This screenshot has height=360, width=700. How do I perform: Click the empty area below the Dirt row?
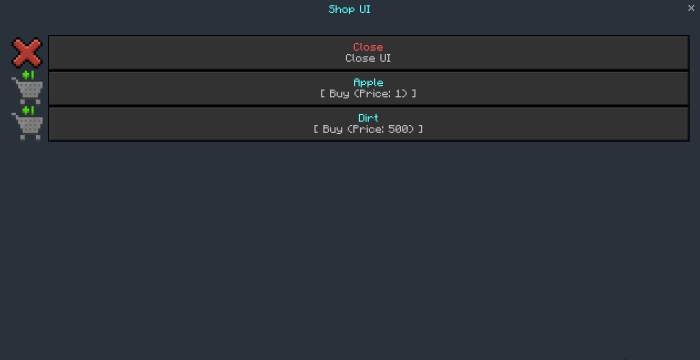[x=350, y=250]
